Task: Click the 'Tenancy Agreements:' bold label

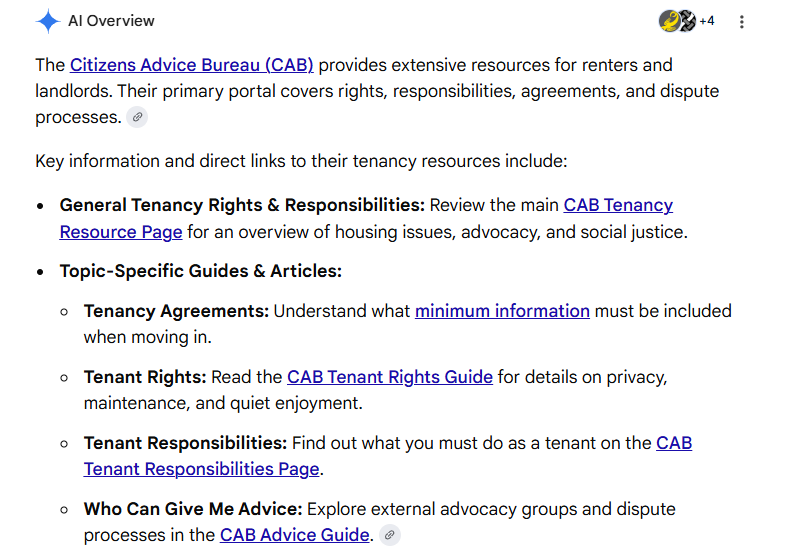Action: (176, 311)
